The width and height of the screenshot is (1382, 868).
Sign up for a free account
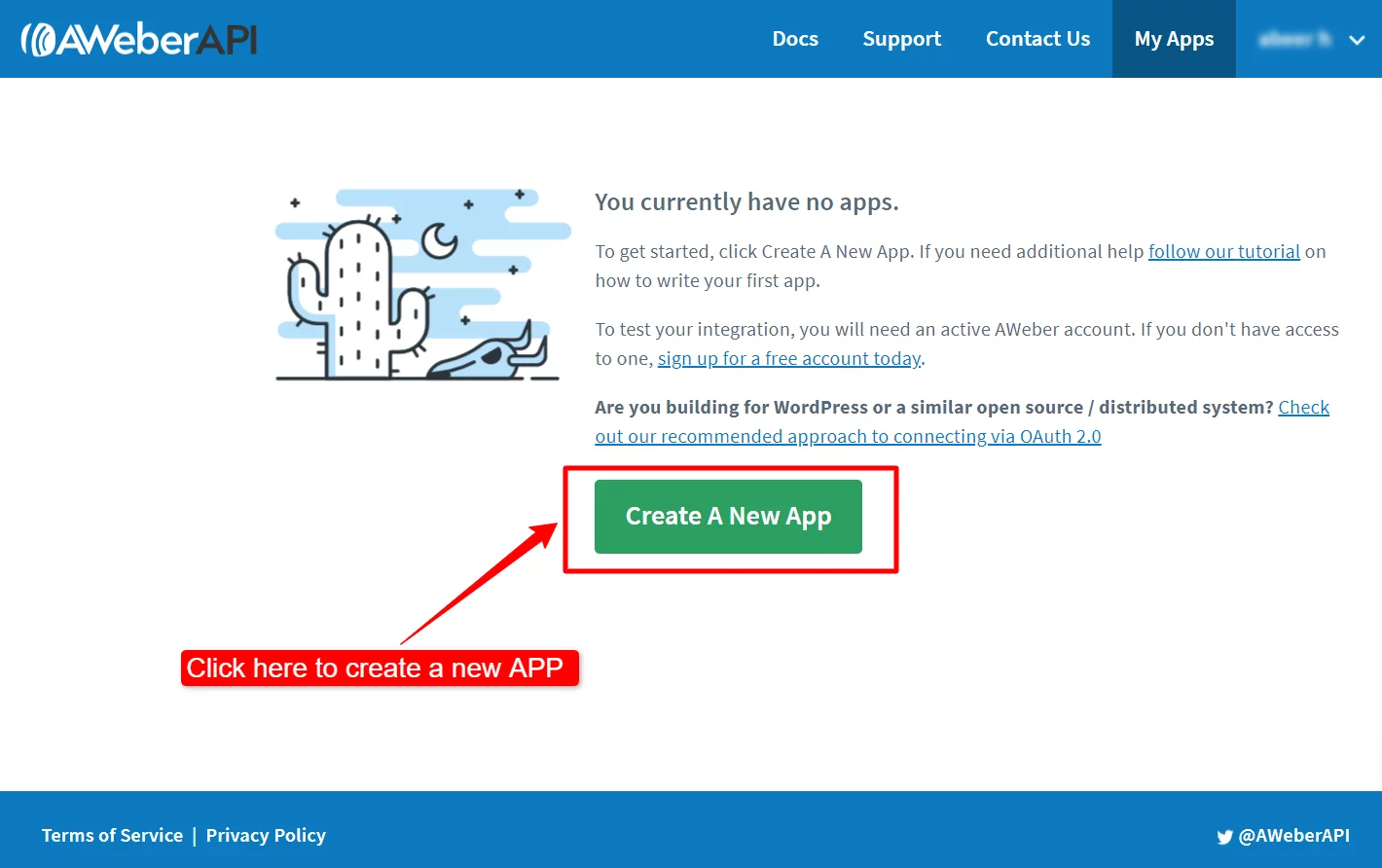pyautogui.click(x=788, y=358)
